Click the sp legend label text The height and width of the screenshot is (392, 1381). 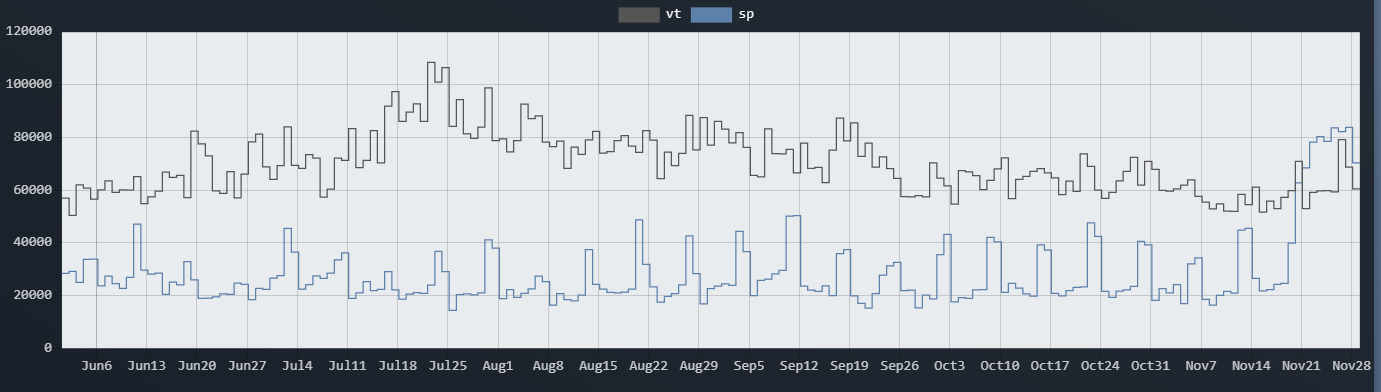tap(746, 14)
